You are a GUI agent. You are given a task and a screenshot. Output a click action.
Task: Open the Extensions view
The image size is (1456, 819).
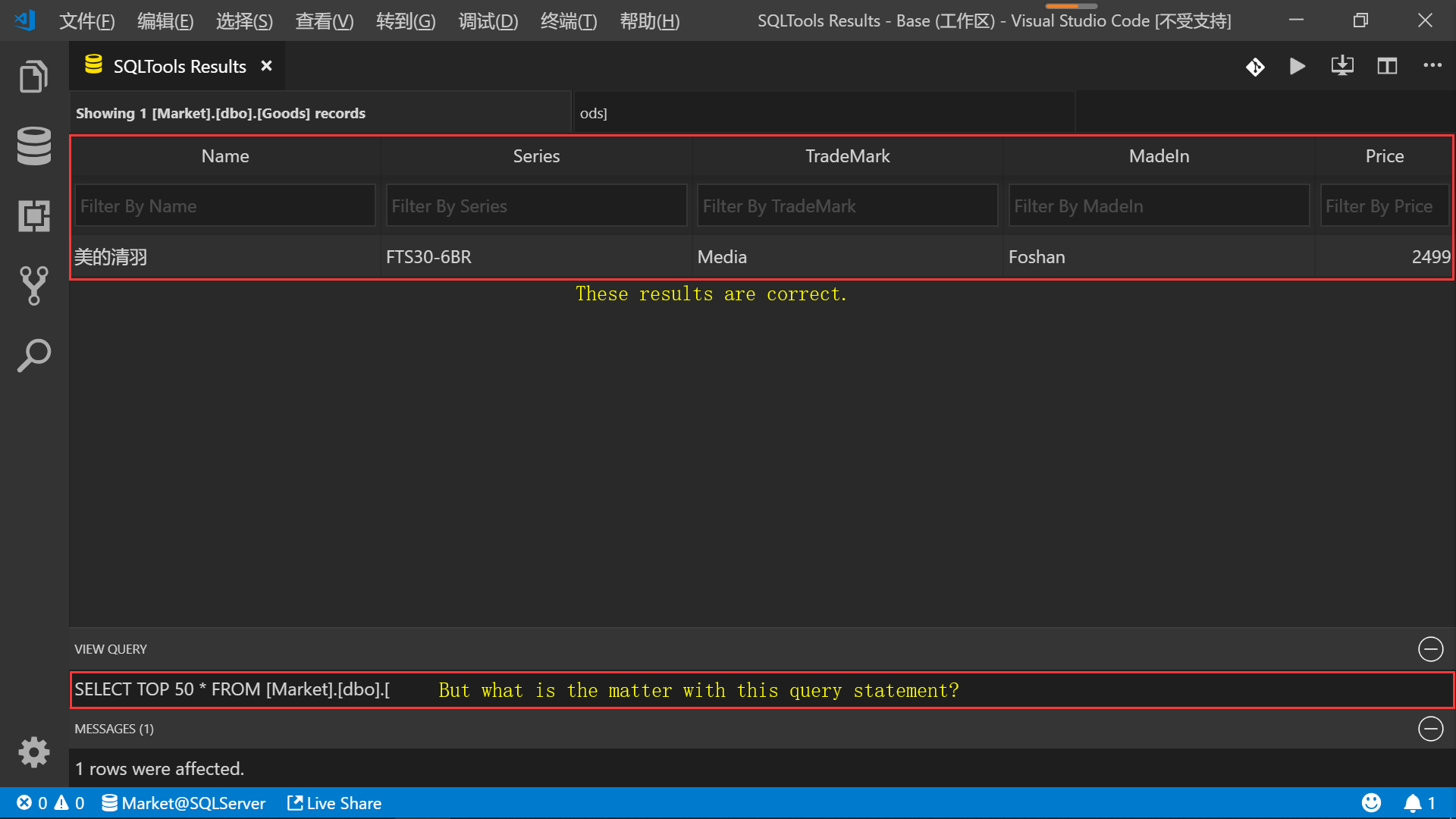click(33, 216)
